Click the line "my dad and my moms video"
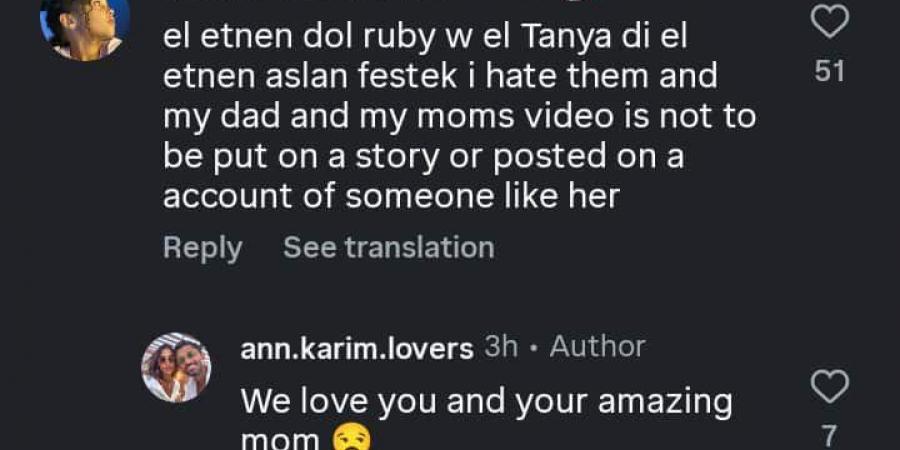 [x=459, y=117]
